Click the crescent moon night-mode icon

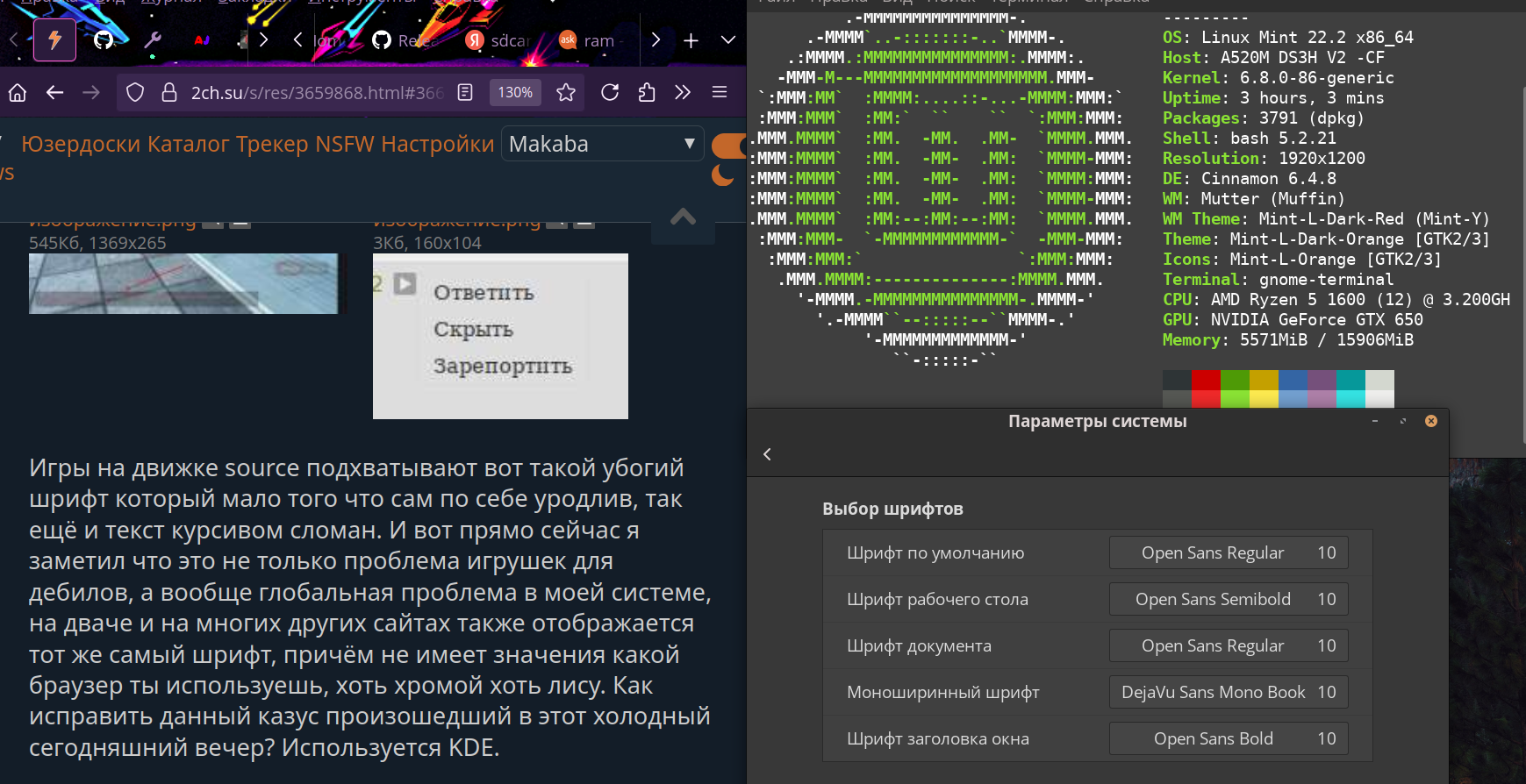(x=723, y=175)
